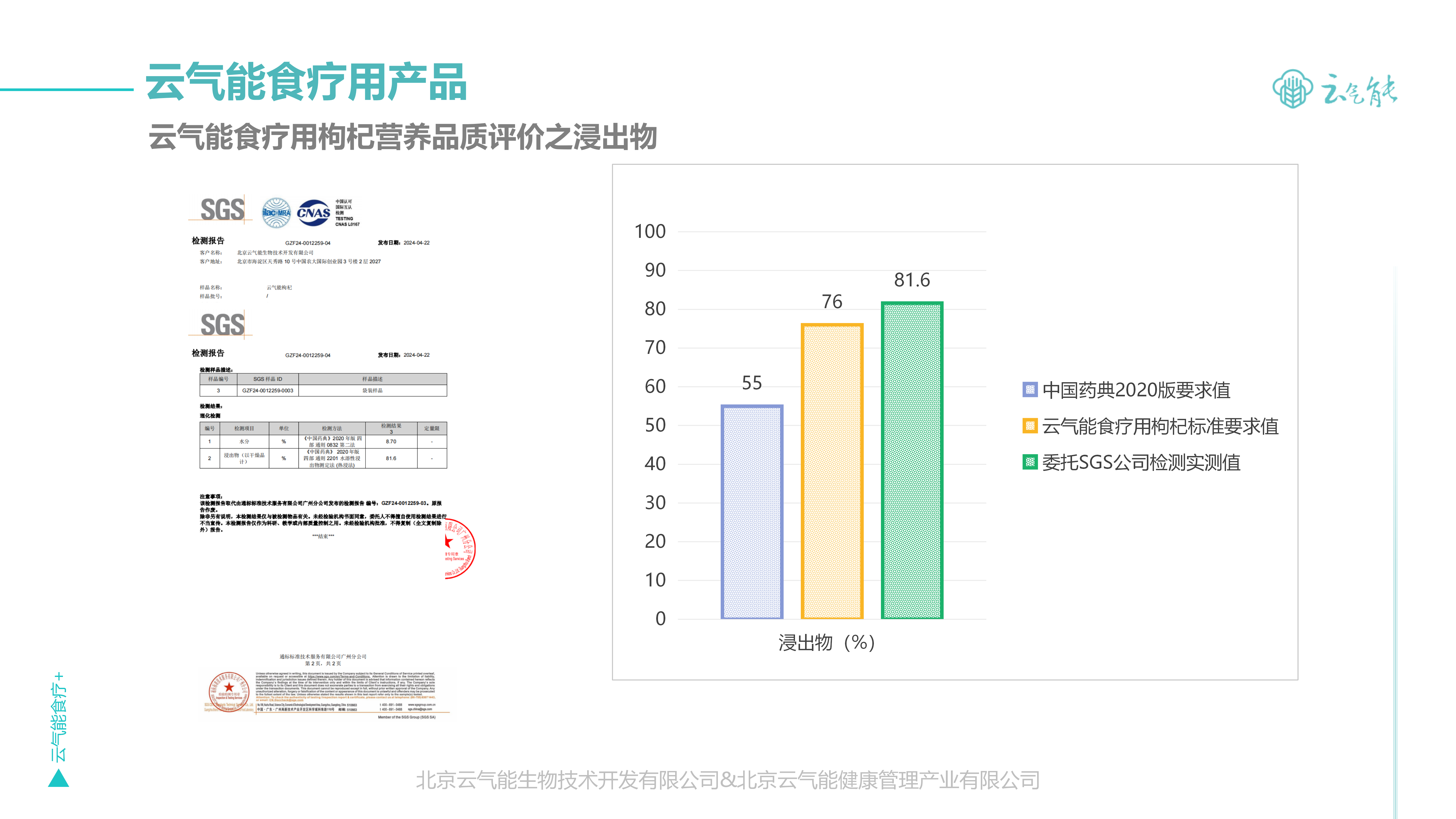
Task: Select the green bar valued 81.6
Action: click(912, 460)
